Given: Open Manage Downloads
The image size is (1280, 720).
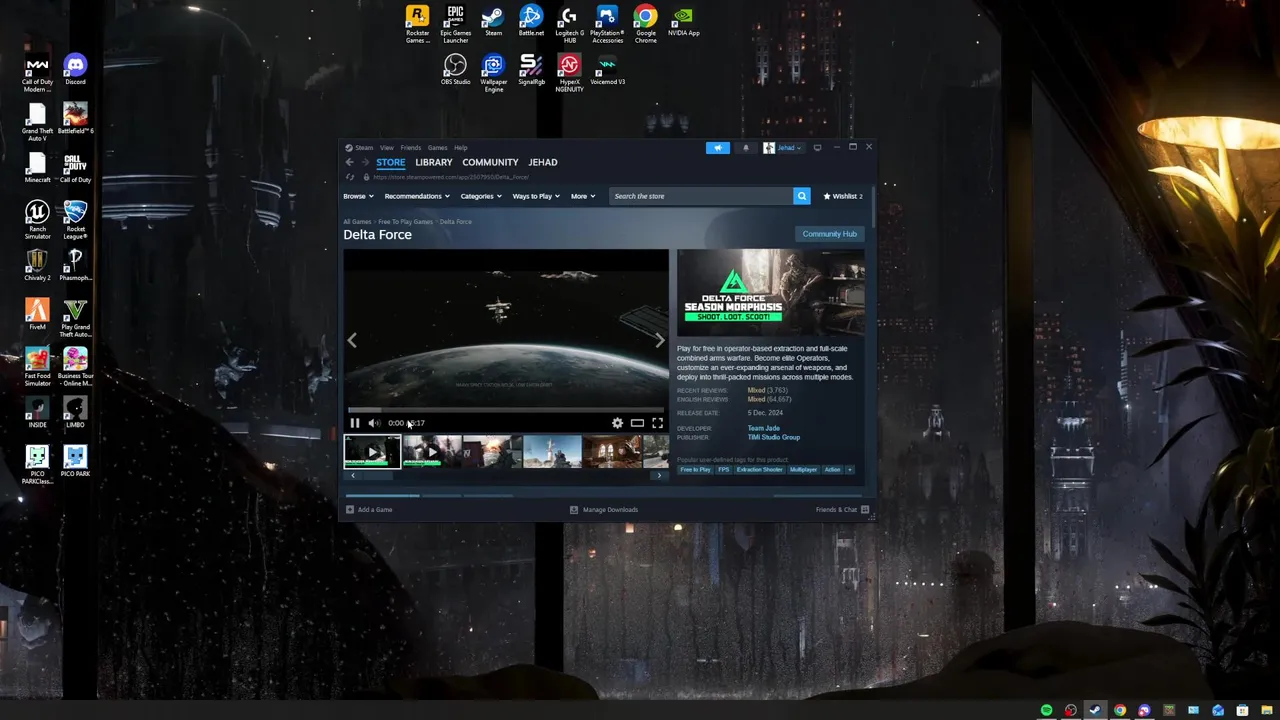Looking at the screenshot, I should point(604,510).
